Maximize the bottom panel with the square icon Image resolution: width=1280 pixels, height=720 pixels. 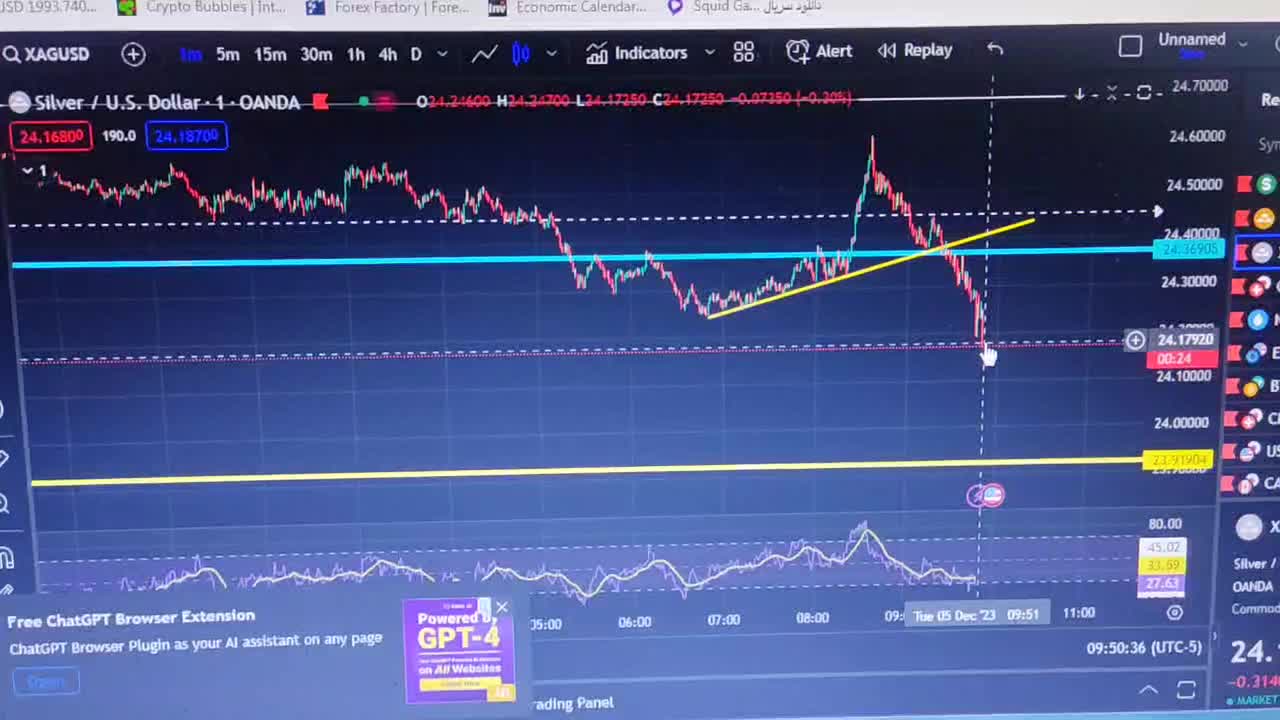point(1186,689)
